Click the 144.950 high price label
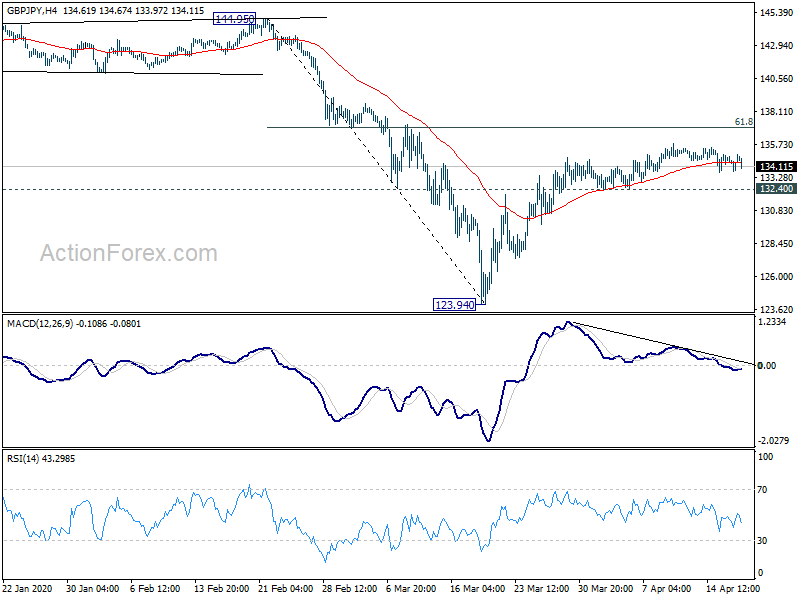This screenshot has height=600, width=800. pyautogui.click(x=234, y=19)
